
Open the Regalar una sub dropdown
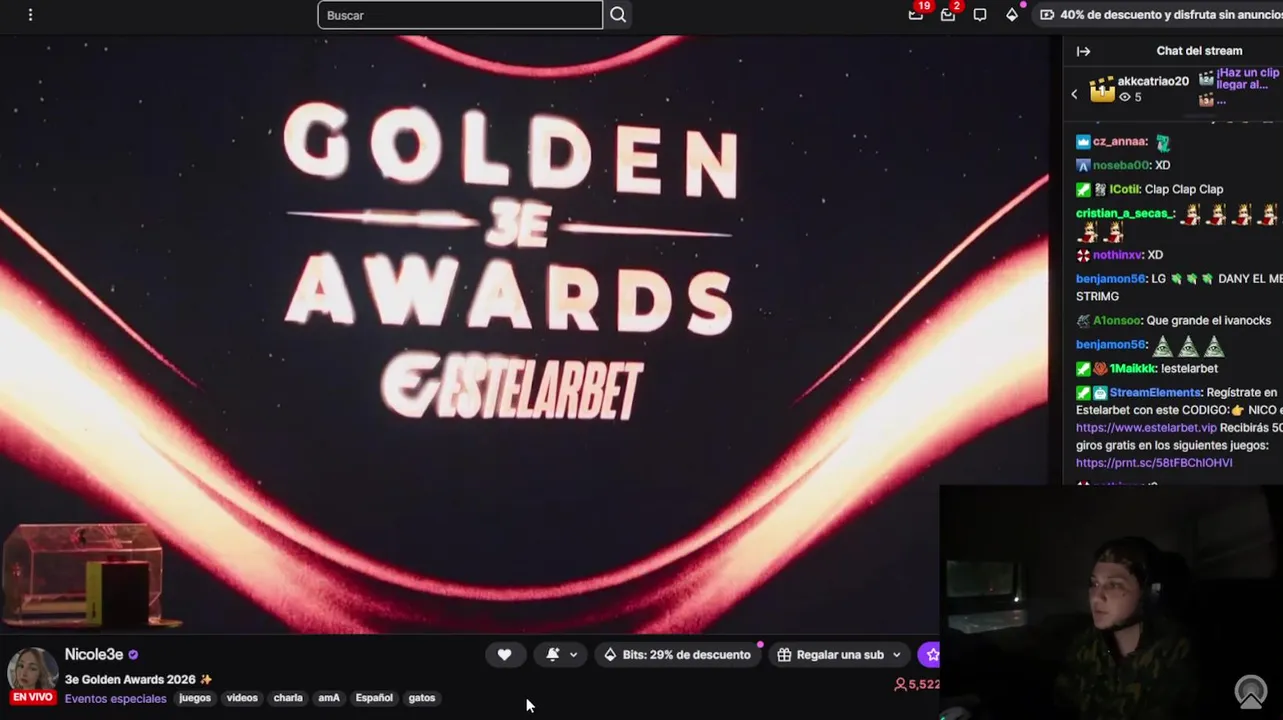(840, 655)
